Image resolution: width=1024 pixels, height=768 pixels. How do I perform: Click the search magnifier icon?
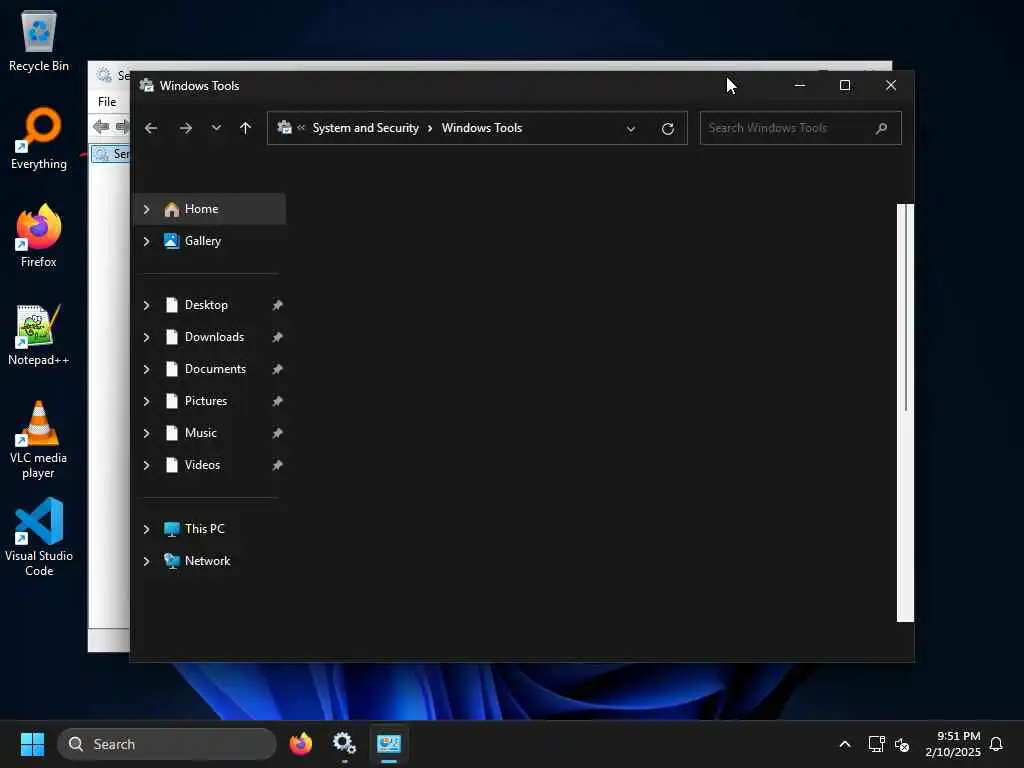pos(882,128)
